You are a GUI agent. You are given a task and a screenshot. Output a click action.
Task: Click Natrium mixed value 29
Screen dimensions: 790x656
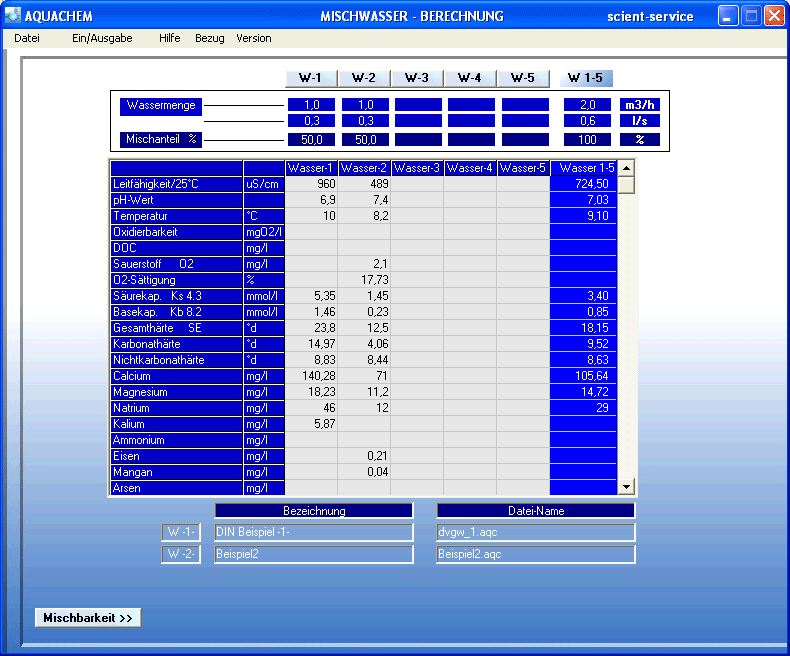pos(583,408)
